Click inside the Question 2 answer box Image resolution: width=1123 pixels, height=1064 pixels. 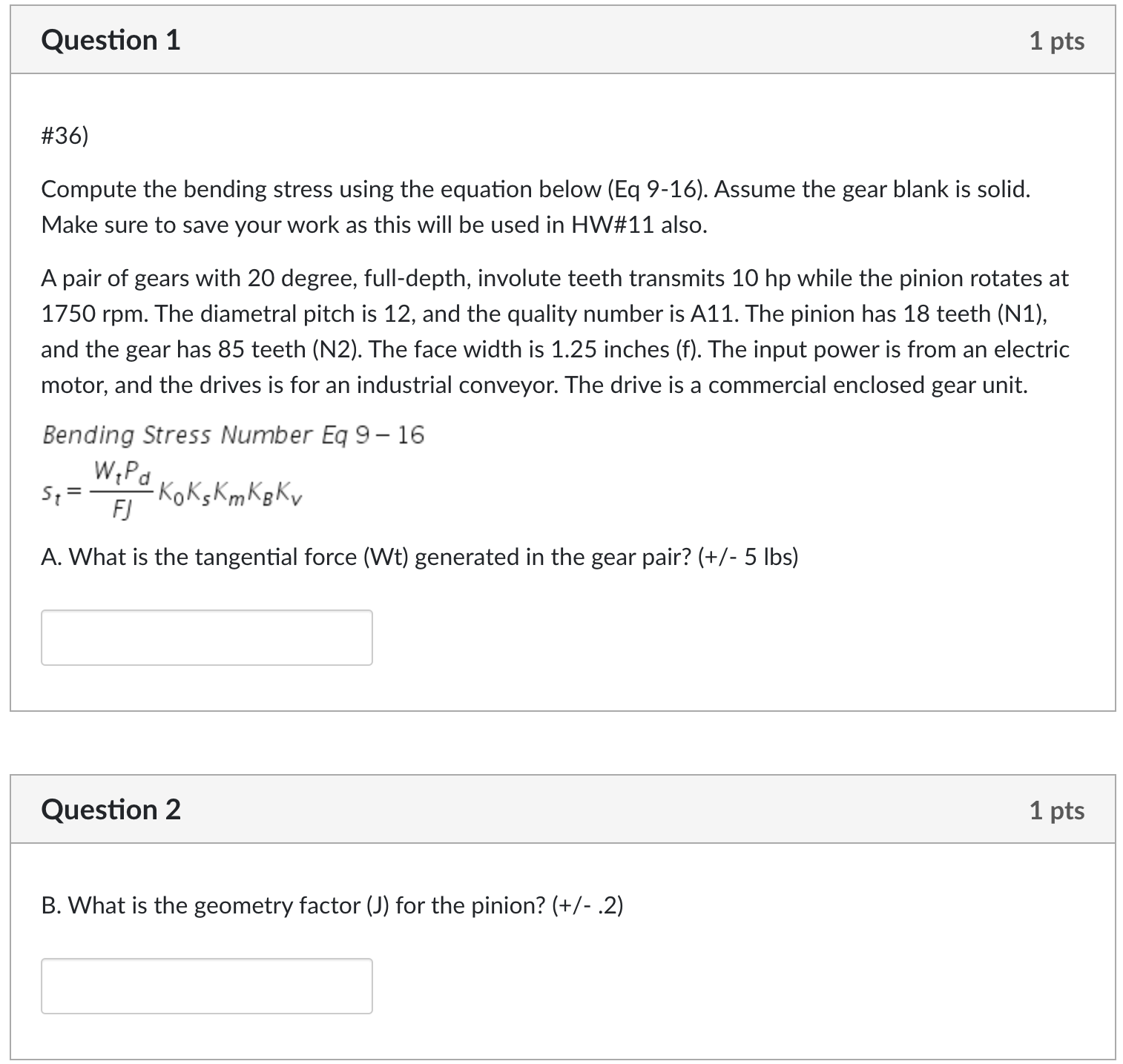point(206,985)
